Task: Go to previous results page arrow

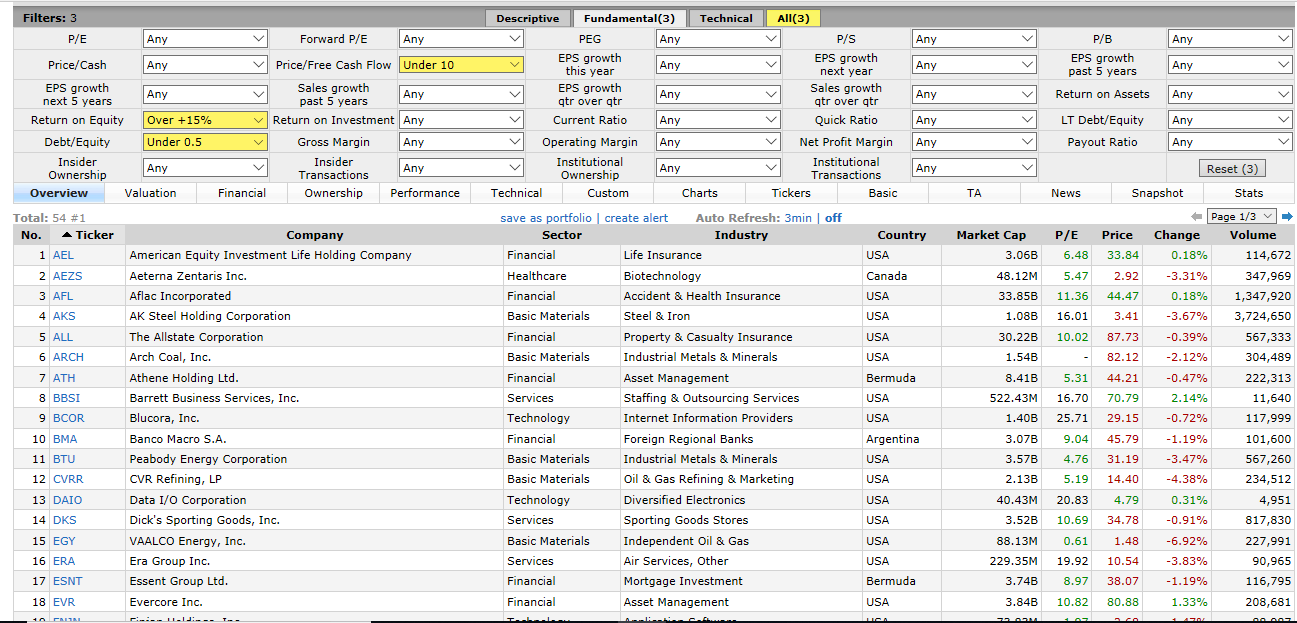Action: [x=1197, y=217]
